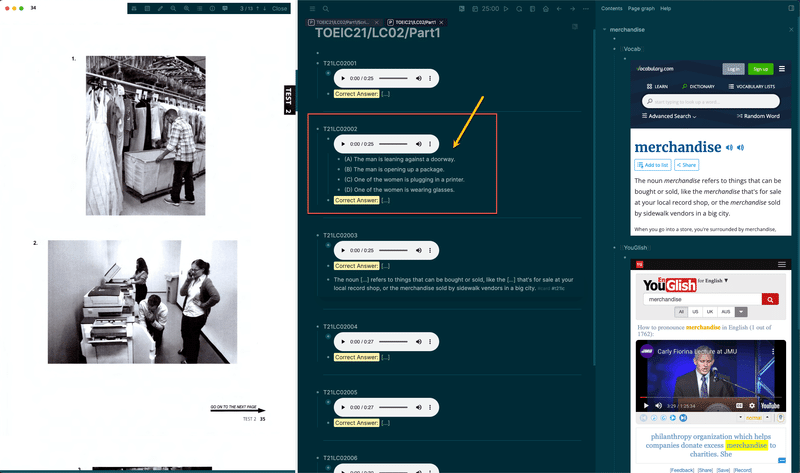Image resolution: width=800 pixels, height=473 pixels.
Task: Click Add to list for merchandise
Action: pos(653,165)
